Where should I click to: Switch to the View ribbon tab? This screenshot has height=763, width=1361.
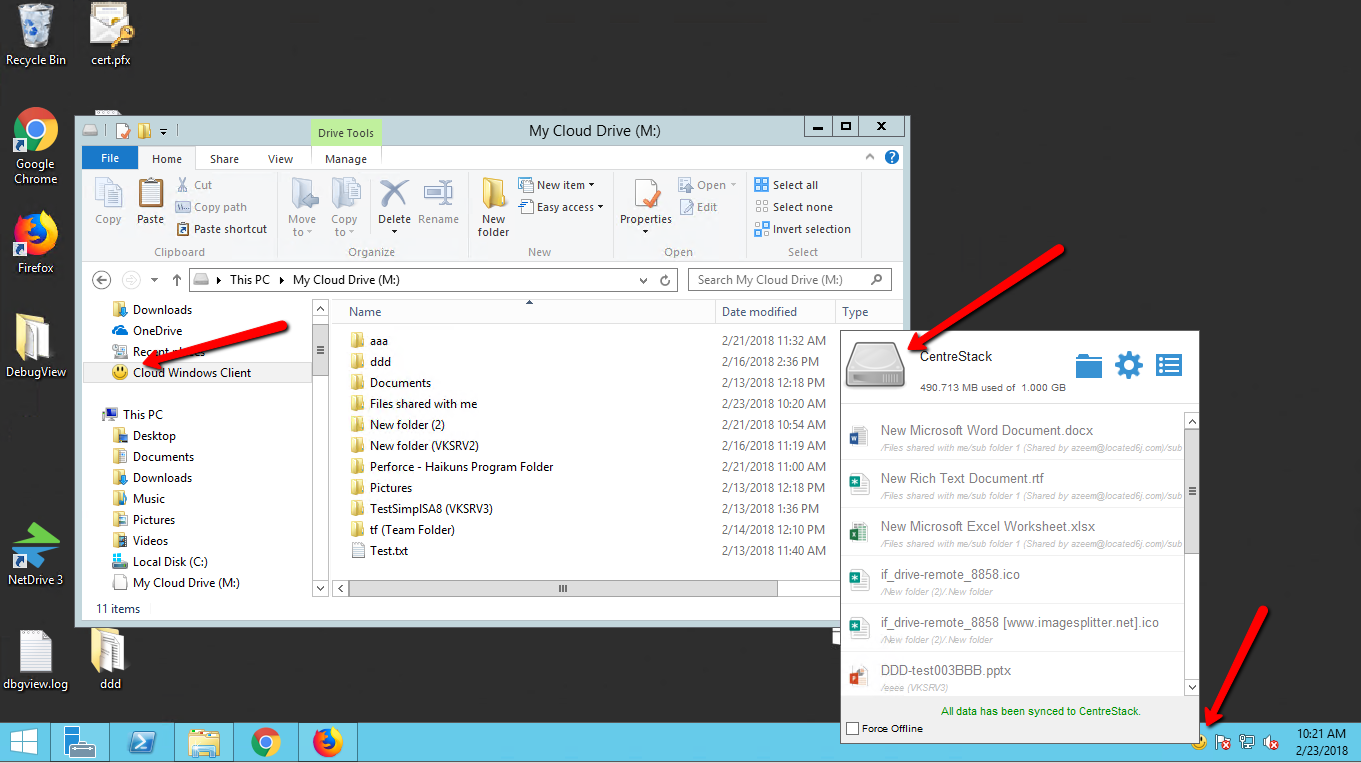tap(280, 159)
